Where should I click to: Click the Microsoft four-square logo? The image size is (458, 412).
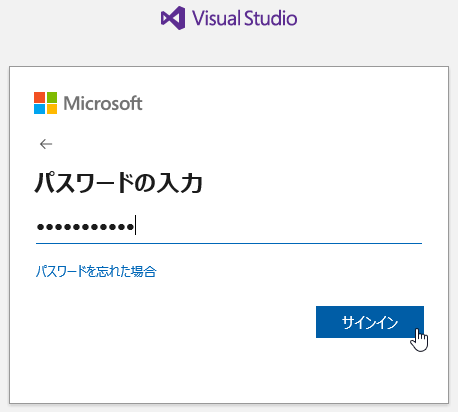tap(45, 103)
